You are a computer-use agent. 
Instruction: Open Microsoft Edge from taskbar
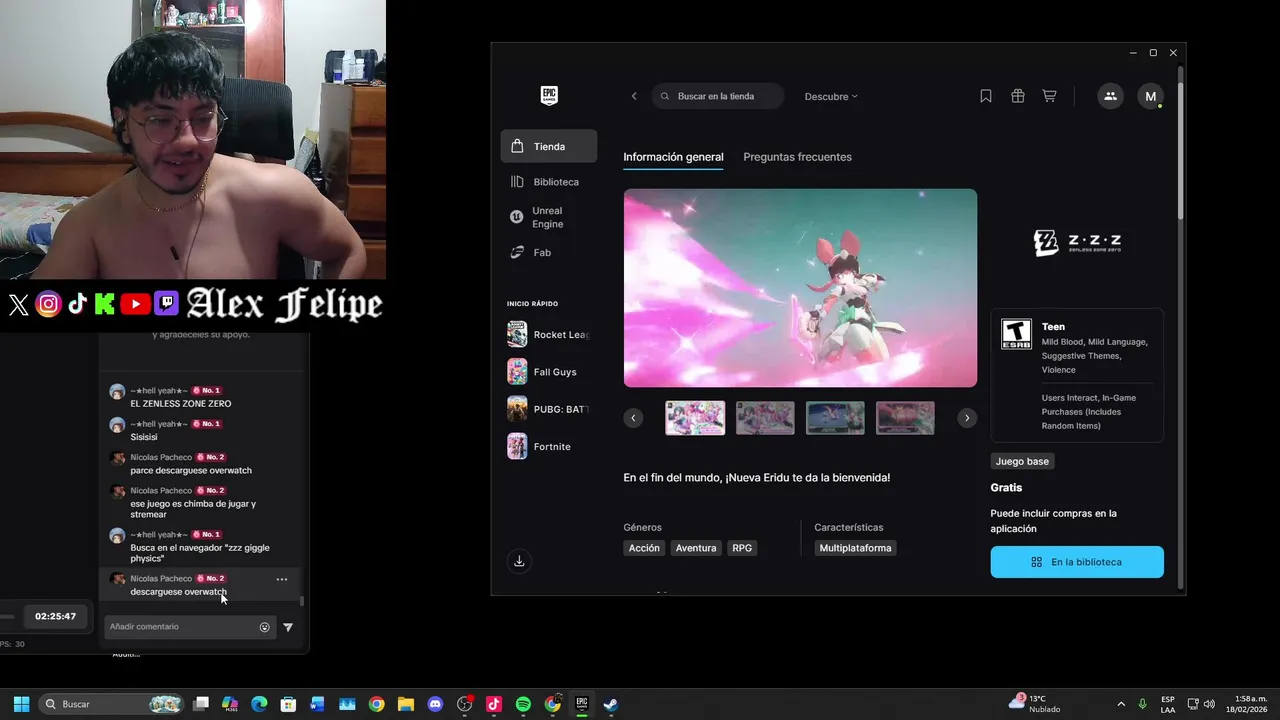tap(259, 704)
